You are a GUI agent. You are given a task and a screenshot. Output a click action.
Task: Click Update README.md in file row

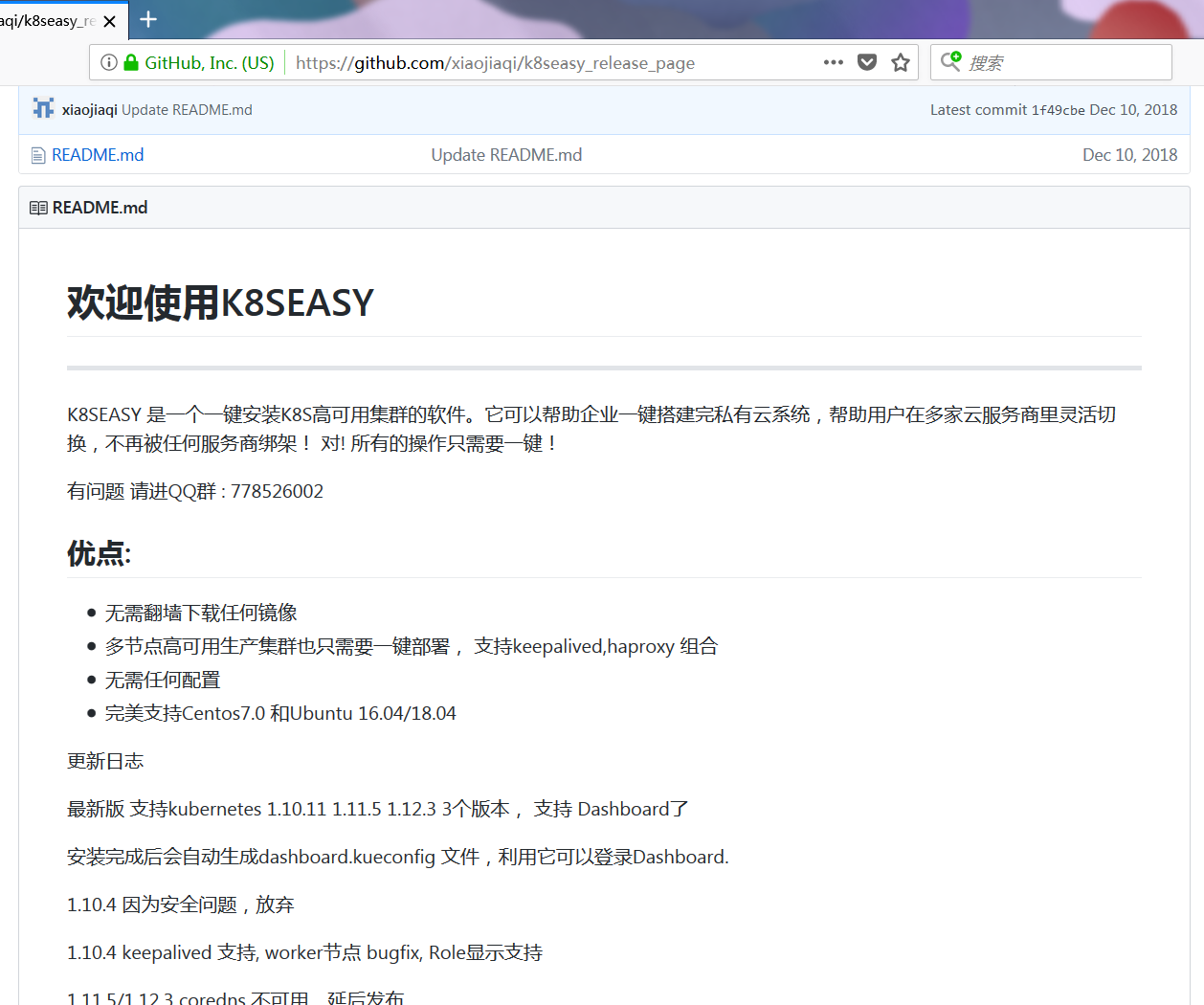pyautogui.click(x=506, y=155)
